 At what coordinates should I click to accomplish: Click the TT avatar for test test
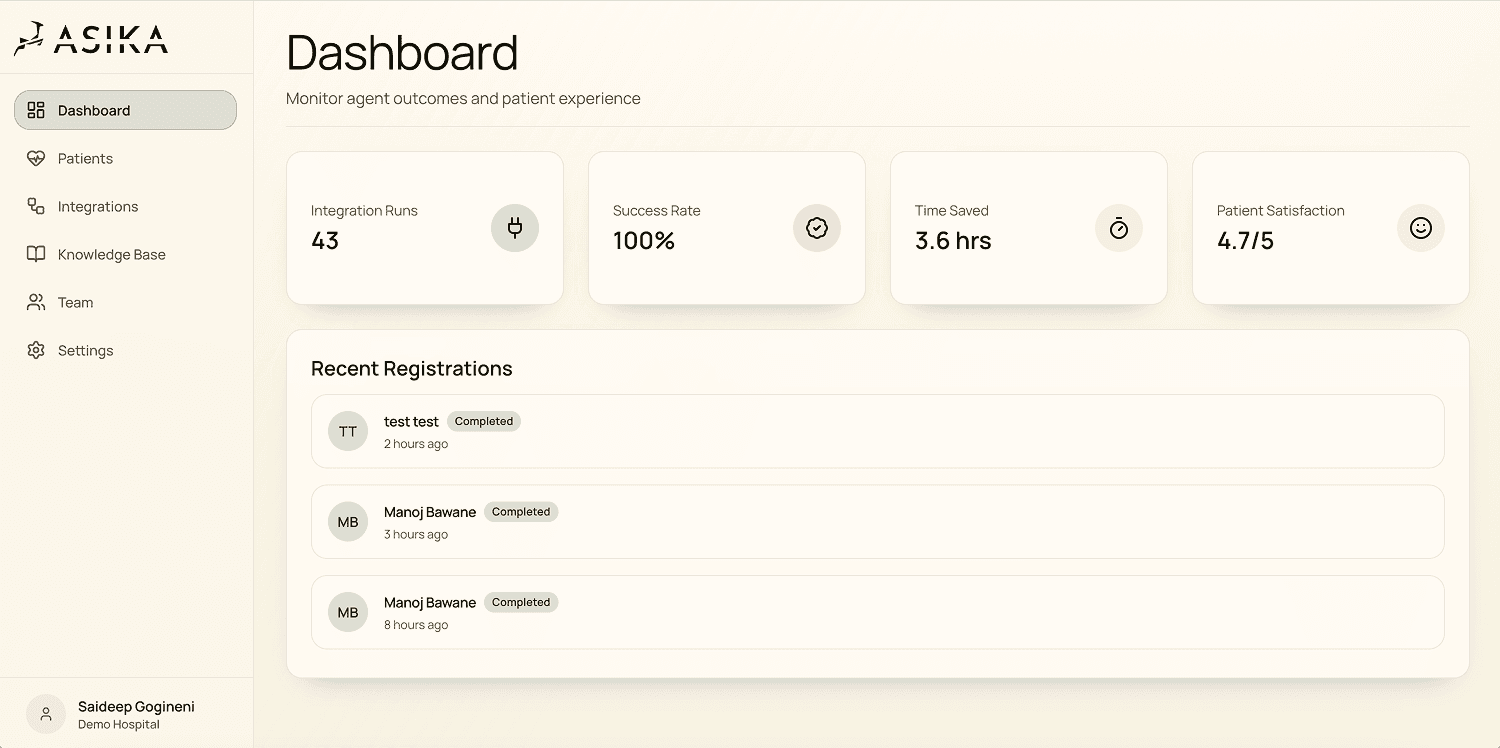[348, 431]
